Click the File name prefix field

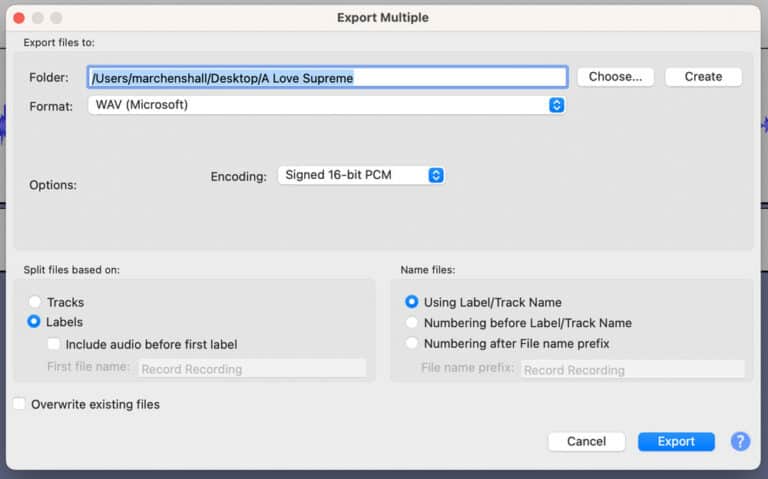pos(632,369)
